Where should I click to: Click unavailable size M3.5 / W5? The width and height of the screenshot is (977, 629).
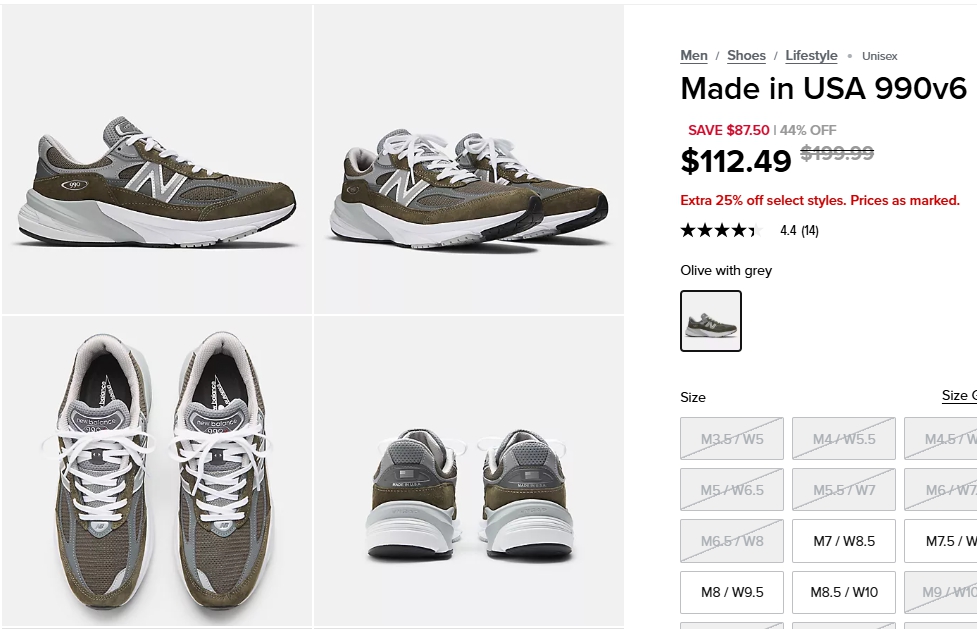click(x=731, y=438)
